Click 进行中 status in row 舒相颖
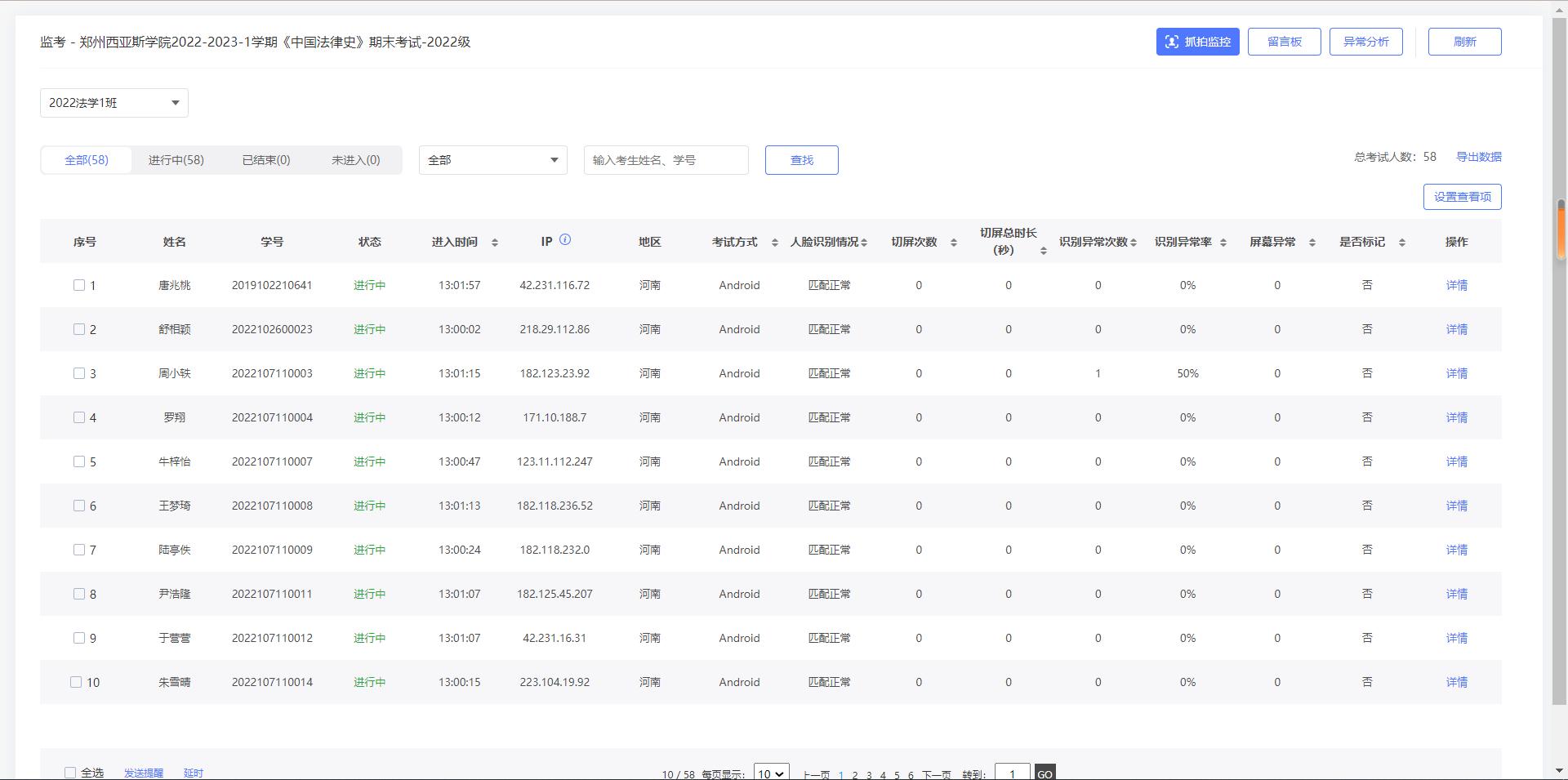Viewport: 1568px width, 780px height. pyautogui.click(x=370, y=329)
